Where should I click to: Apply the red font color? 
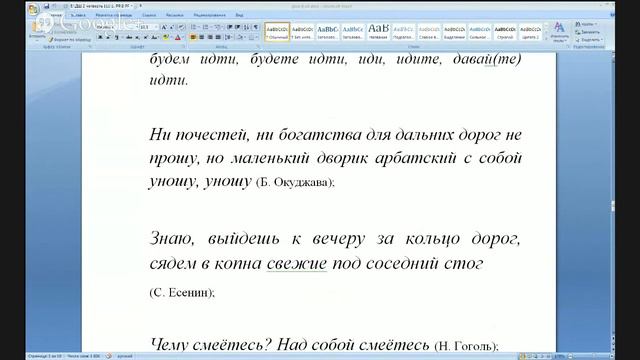(178, 37)
